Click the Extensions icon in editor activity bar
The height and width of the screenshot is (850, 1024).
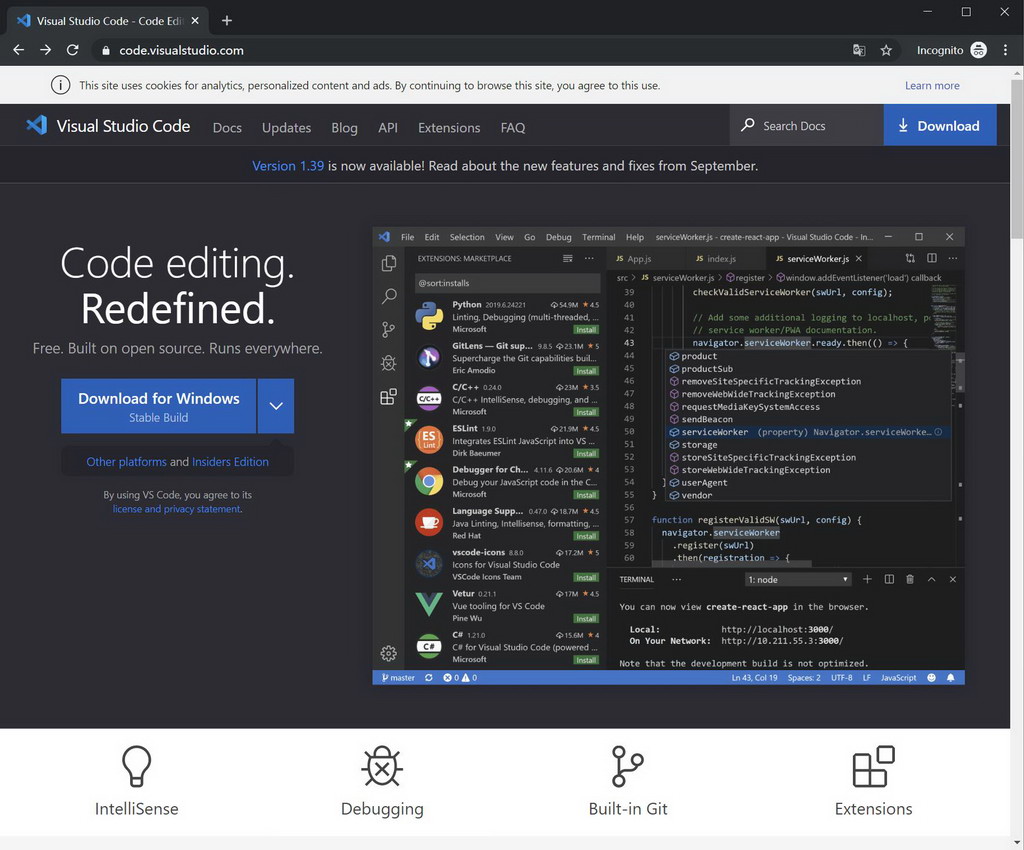(x=389, y=396)
